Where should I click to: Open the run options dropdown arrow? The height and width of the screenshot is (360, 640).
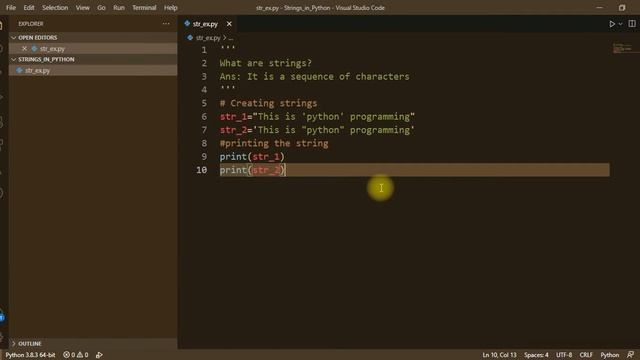[x=620, y=24]
